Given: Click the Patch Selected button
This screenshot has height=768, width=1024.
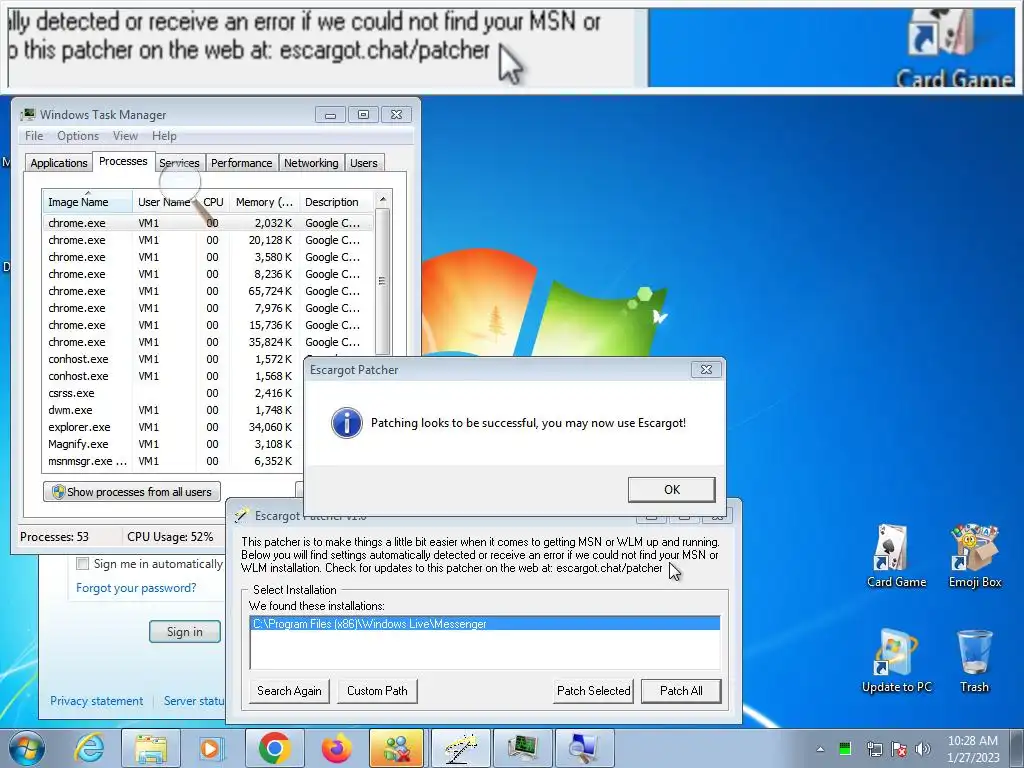Looking at the screenshot, I should pyautogui.click(x=594, y=691).
